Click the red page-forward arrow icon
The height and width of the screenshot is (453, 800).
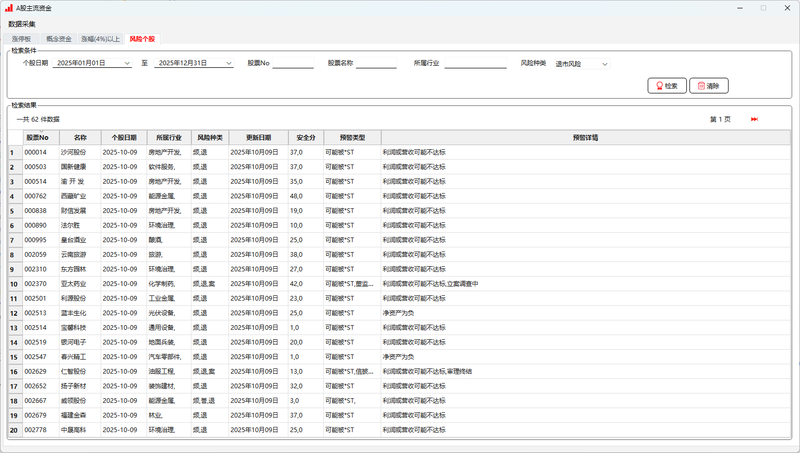click(754, 119)
